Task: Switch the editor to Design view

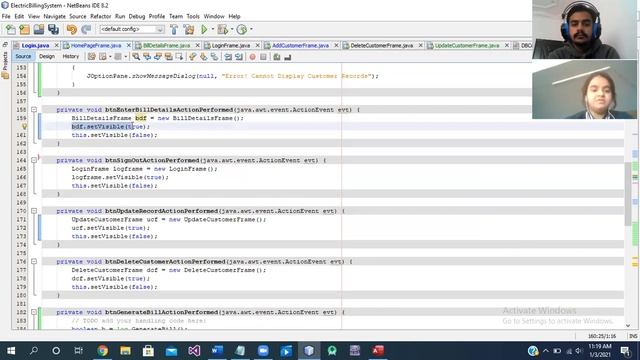Action: pos(47,56)
